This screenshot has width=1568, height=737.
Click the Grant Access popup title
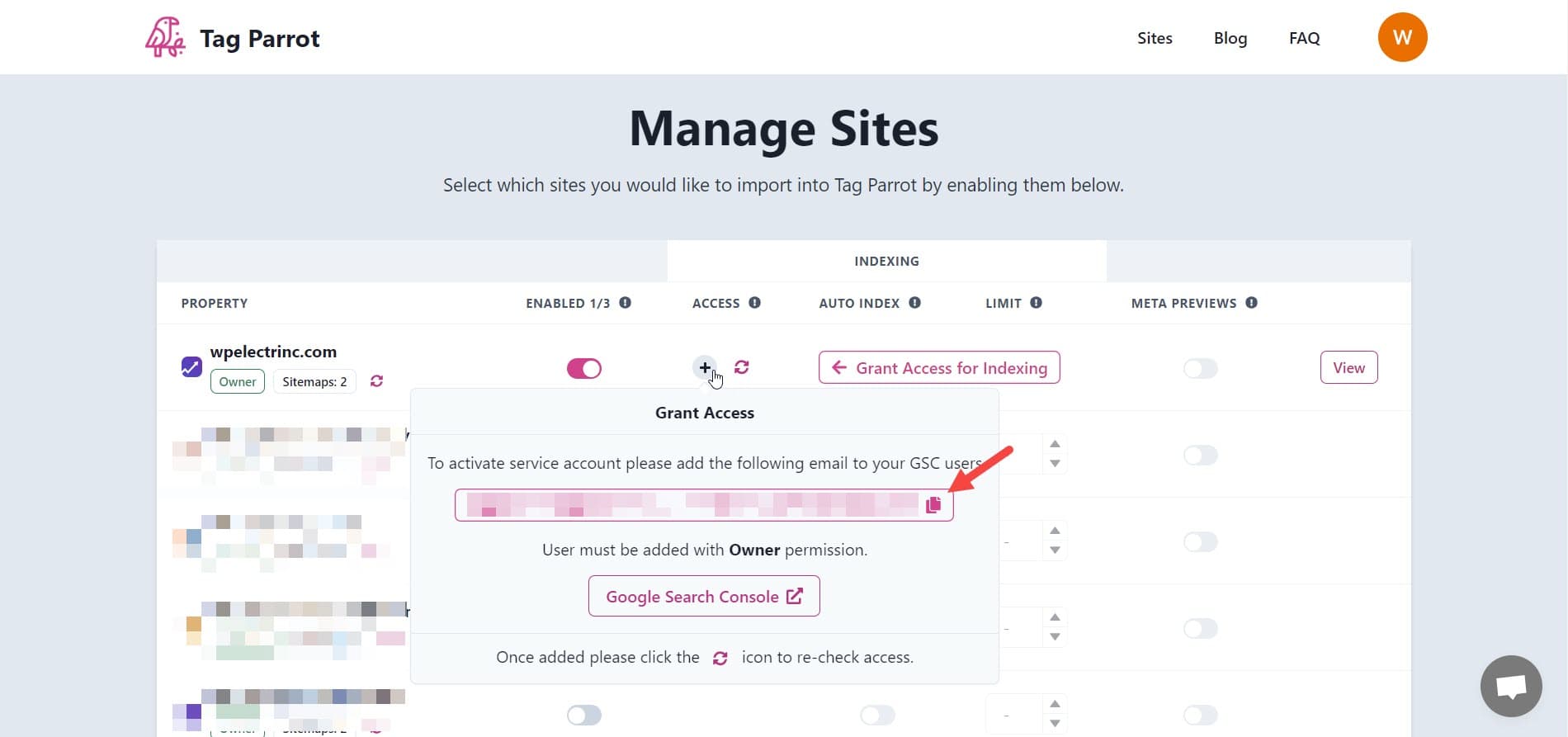pyautogui.click(x=705, y=413)
